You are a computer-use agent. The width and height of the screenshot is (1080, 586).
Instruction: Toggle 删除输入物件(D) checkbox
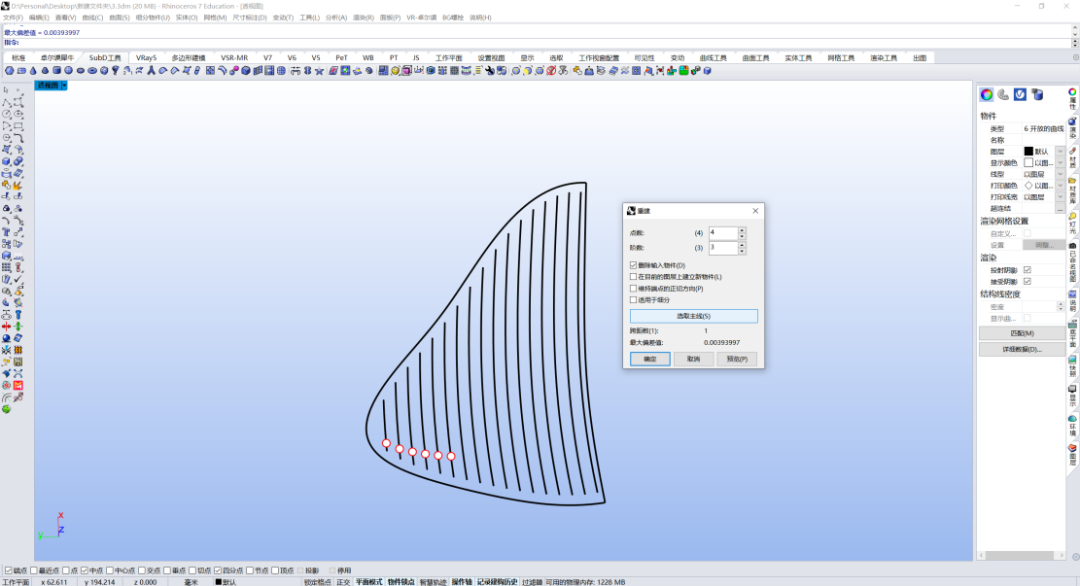(633, 265)
